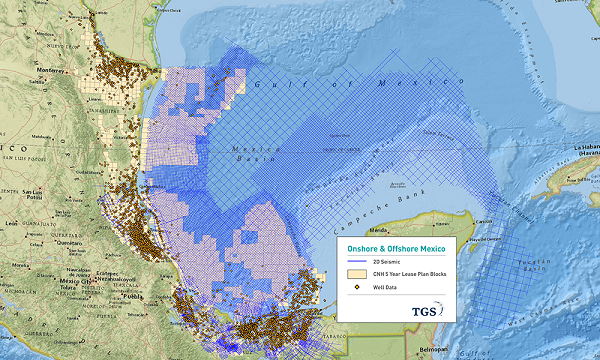The width and height of the screenshot is (600, 360).
Task: Select 'CNH 5 Year Lease Plan Blocks' label
Action: 409,274
